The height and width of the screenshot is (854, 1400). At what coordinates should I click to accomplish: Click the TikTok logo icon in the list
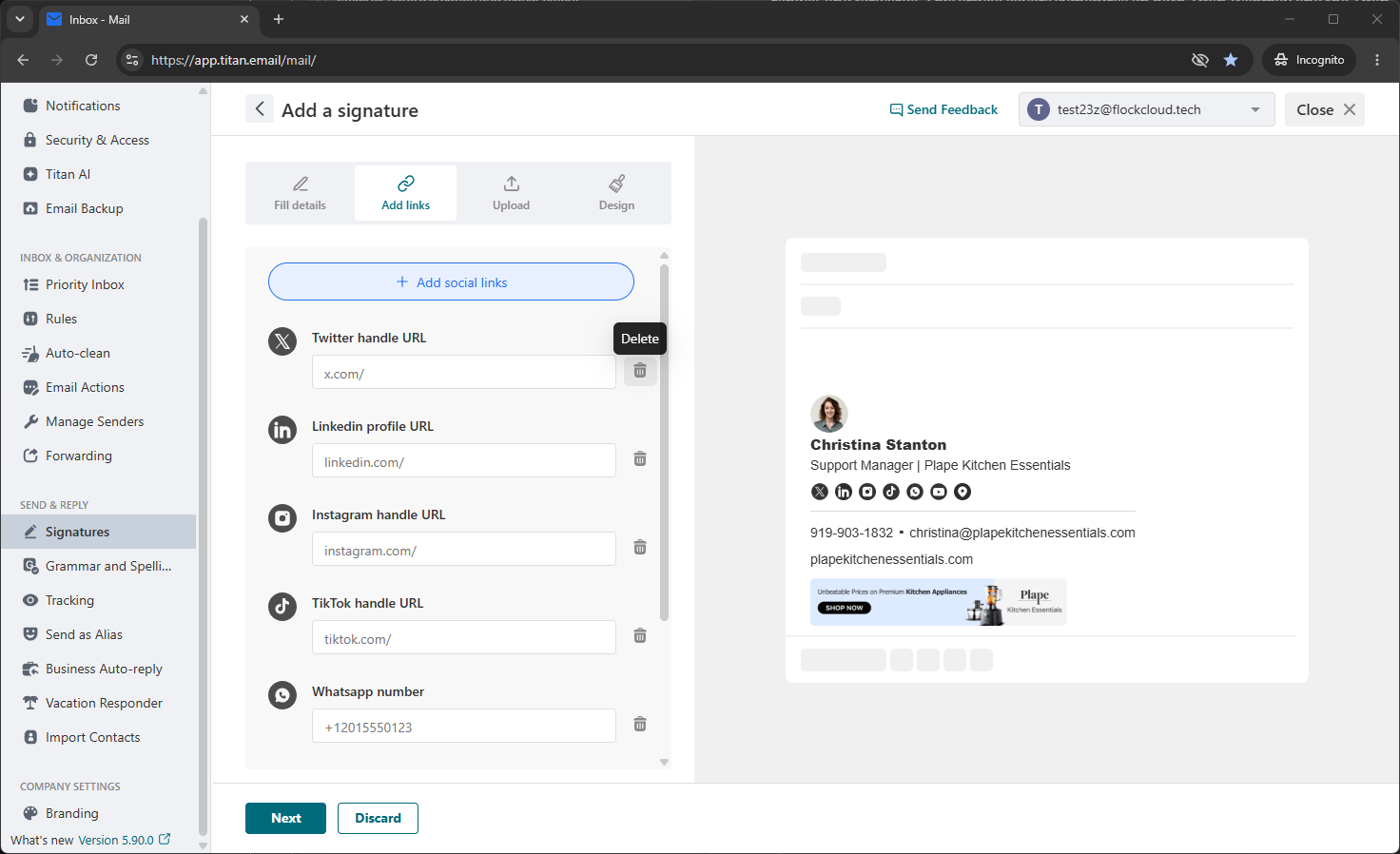click(282, 607)
